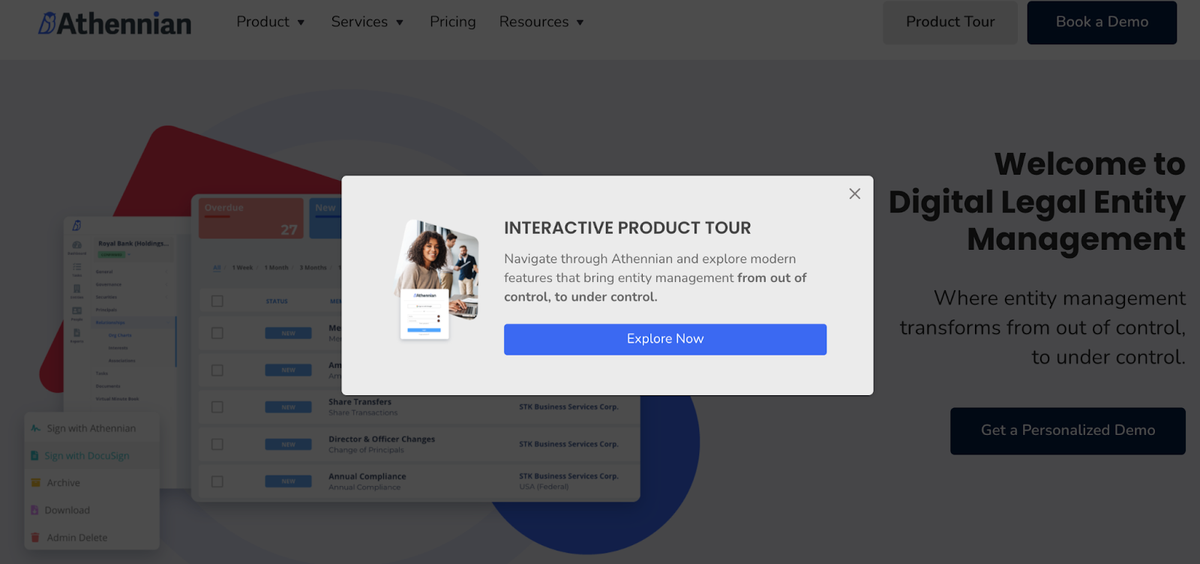The height and width of the screenshot is (564, 1200).
Task: Click the STATUS column header
Action: coord(277,301)
